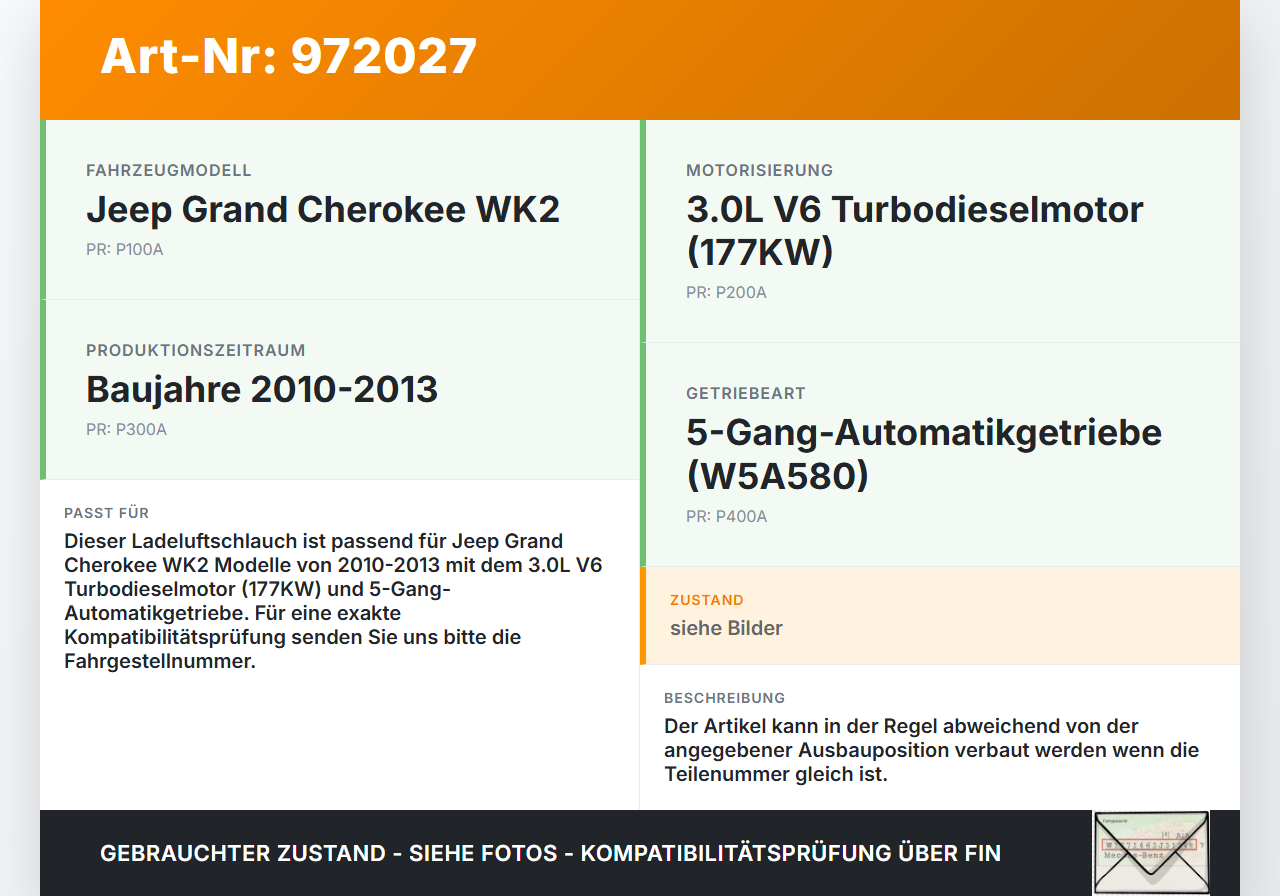The image size is (1280, 896).
Task: Select the PR: P100A code
Action: pos(124,248)
